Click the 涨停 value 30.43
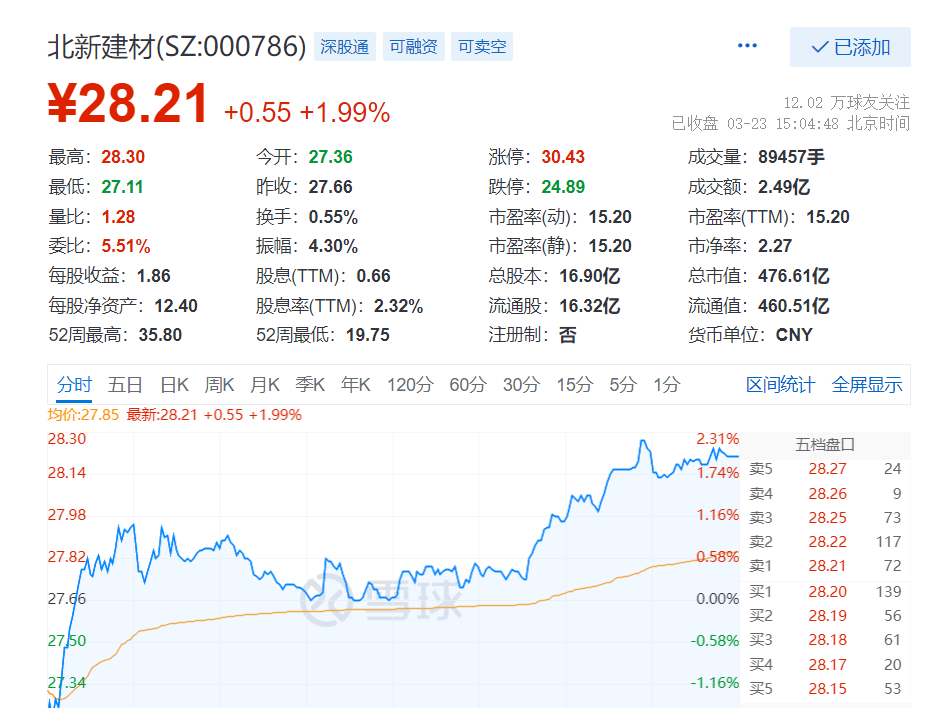 coord(563,157)
